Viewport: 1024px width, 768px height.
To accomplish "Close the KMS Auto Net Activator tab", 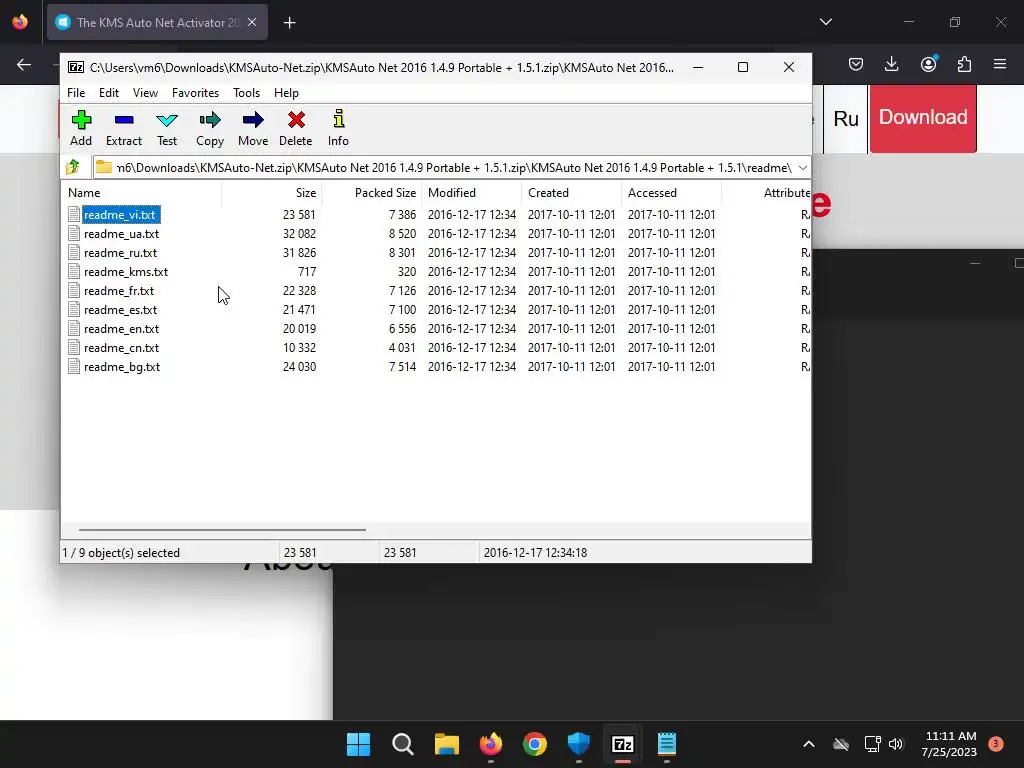I will point(252,22).
